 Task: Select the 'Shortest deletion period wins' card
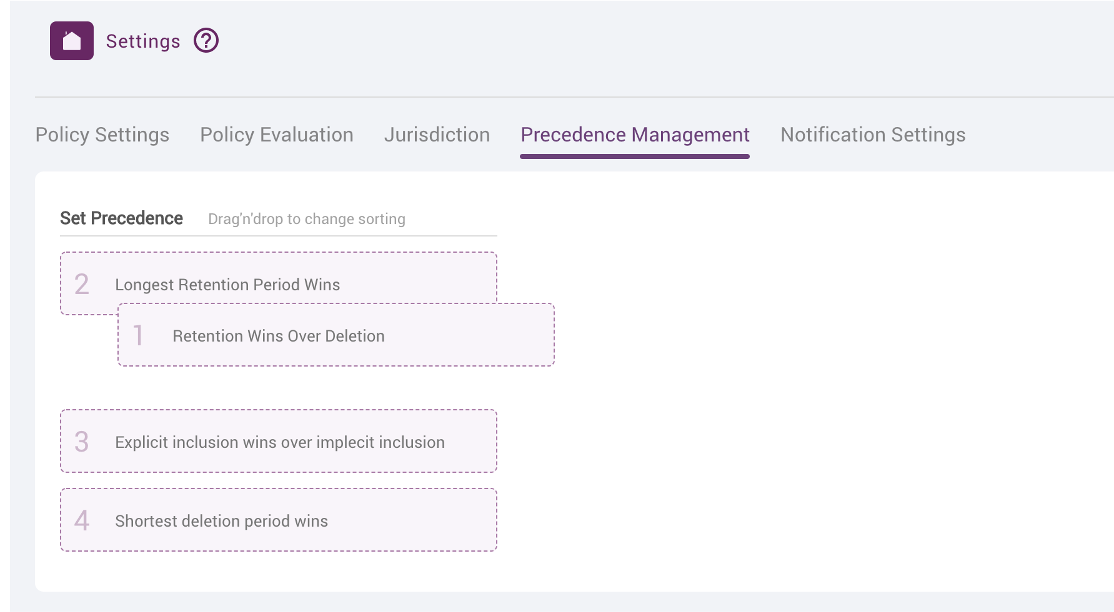(x=278, y=519)
